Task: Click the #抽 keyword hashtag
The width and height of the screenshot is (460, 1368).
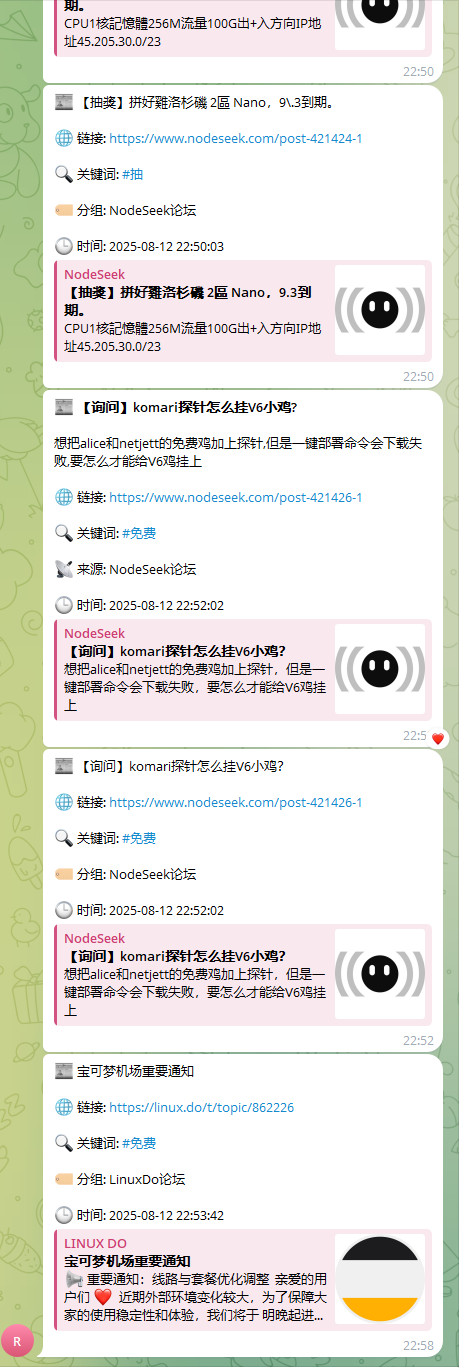Action: click(x=132, y=174)
